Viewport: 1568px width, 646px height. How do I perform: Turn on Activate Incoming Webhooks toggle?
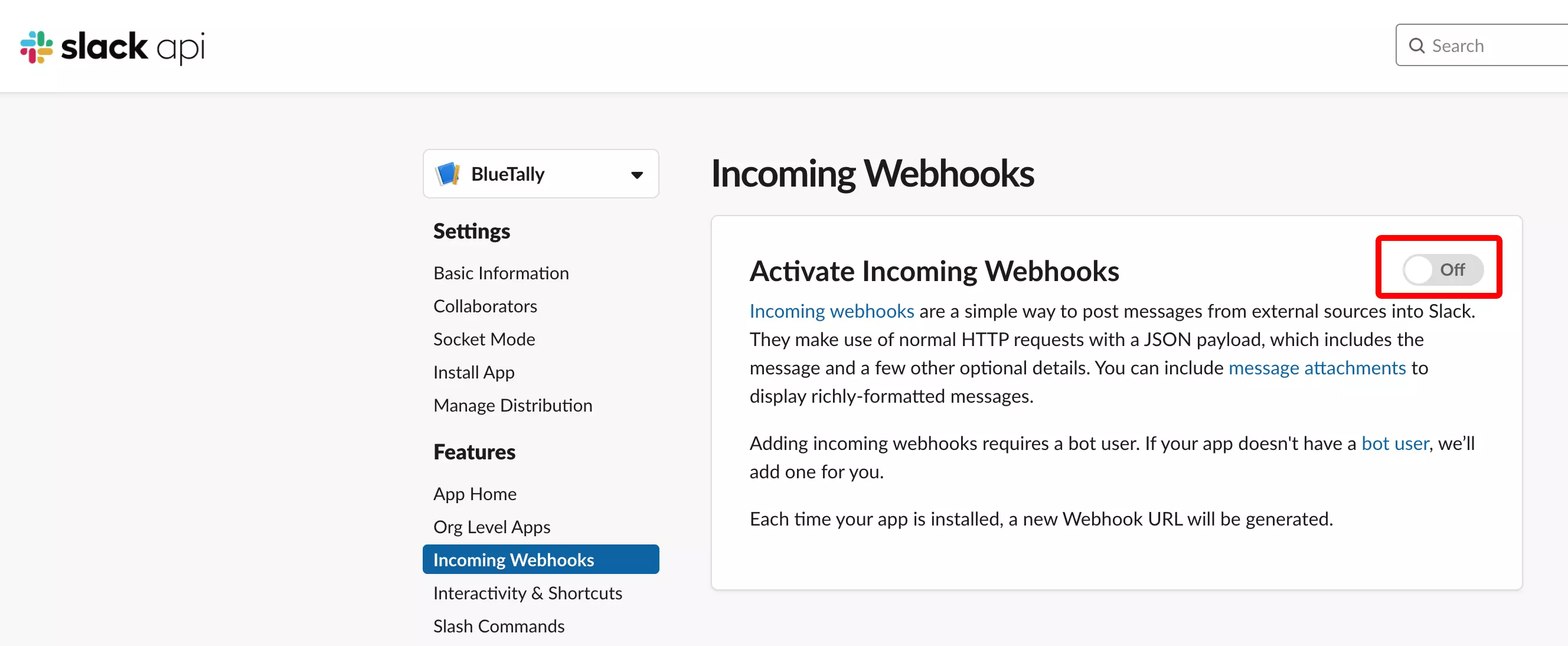(1443, 270)
